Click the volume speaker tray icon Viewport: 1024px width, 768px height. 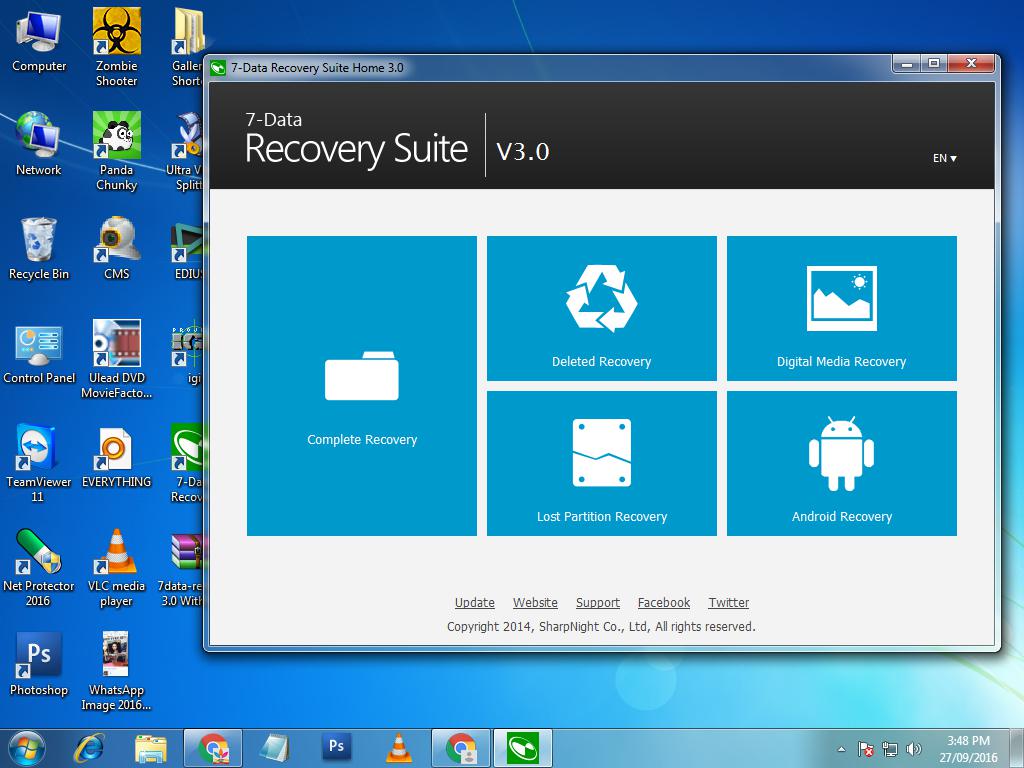pyautogui.click(x=913, y=748)
